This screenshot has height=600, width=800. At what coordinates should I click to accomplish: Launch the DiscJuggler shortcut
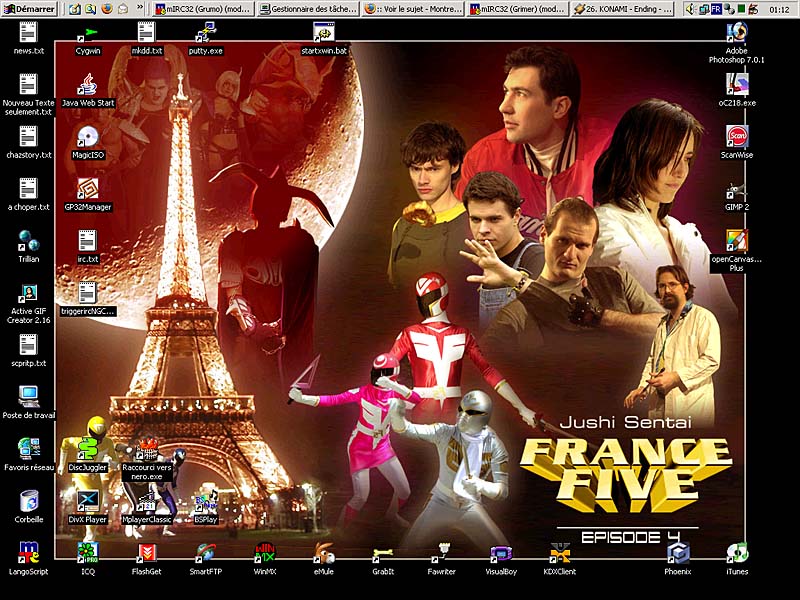pyautogui.click(x=88, y=455)
